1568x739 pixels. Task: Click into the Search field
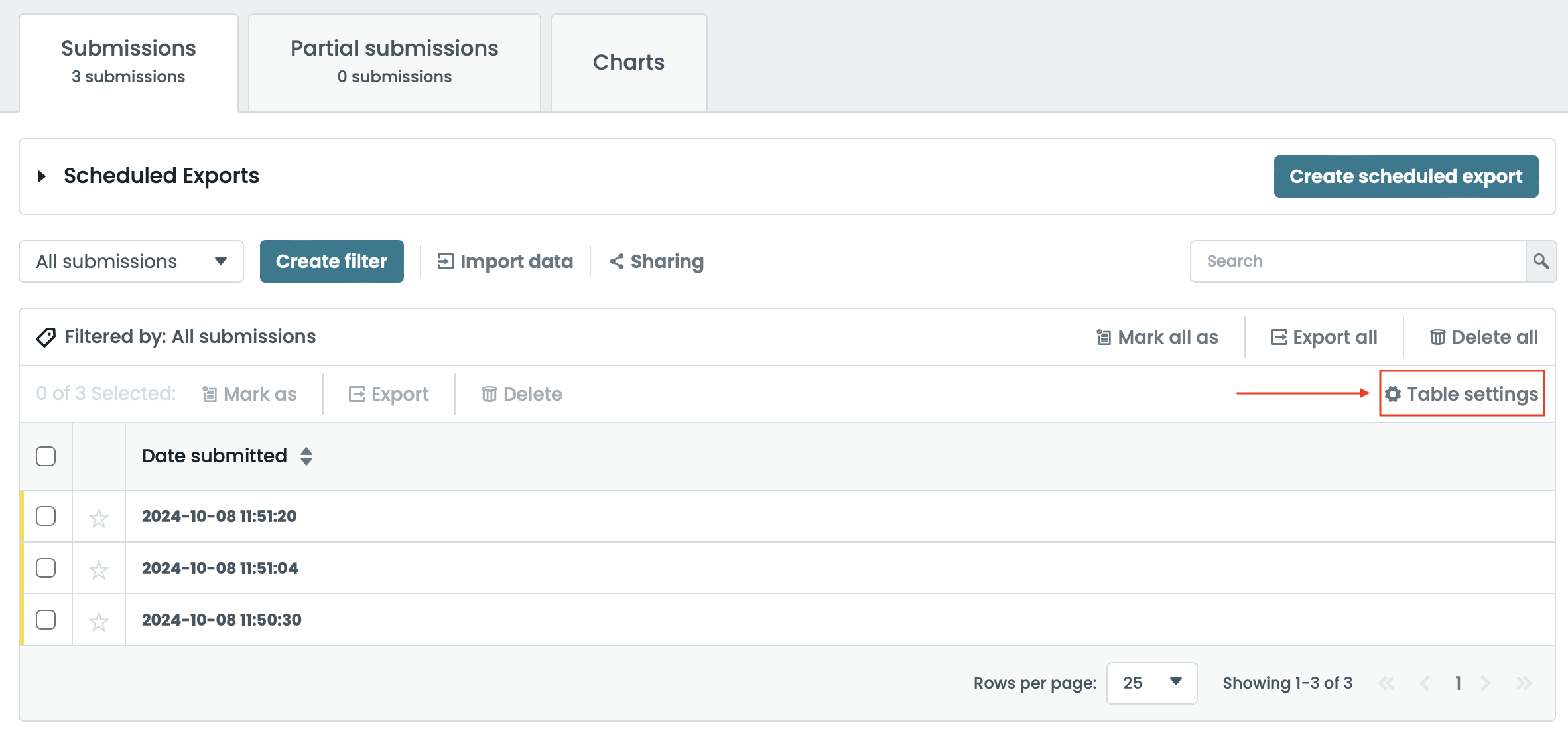[1356, 261]
